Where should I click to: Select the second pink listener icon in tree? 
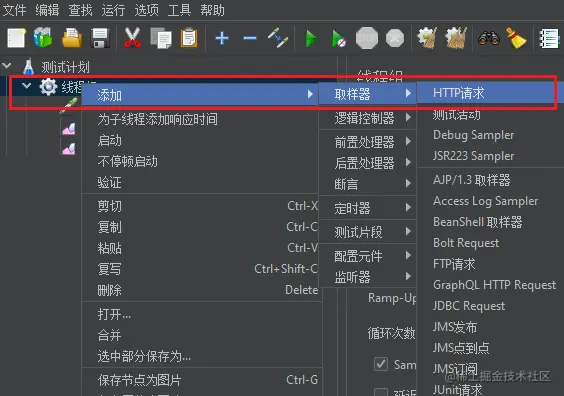point(68,148)
